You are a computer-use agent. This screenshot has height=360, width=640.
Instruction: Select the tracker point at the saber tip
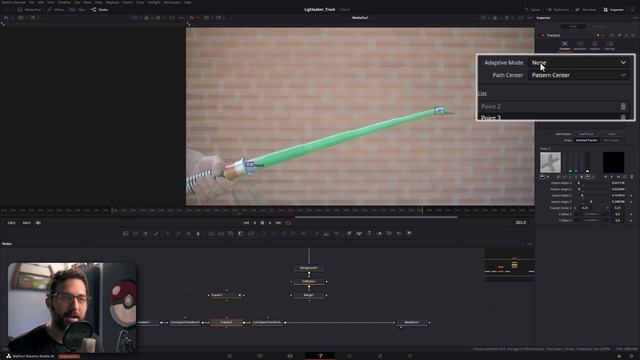[x=439, y=110]
